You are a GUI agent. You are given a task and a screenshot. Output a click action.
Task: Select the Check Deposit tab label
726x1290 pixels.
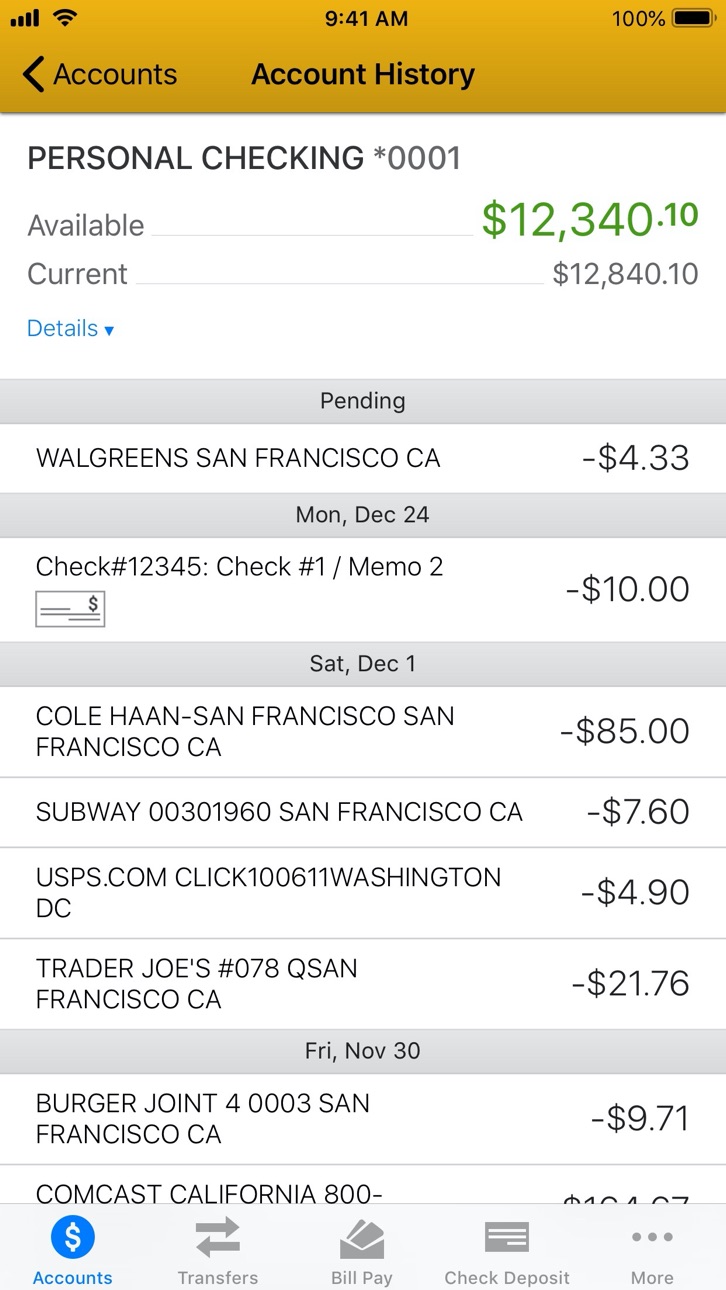[x=507, y=1278]
